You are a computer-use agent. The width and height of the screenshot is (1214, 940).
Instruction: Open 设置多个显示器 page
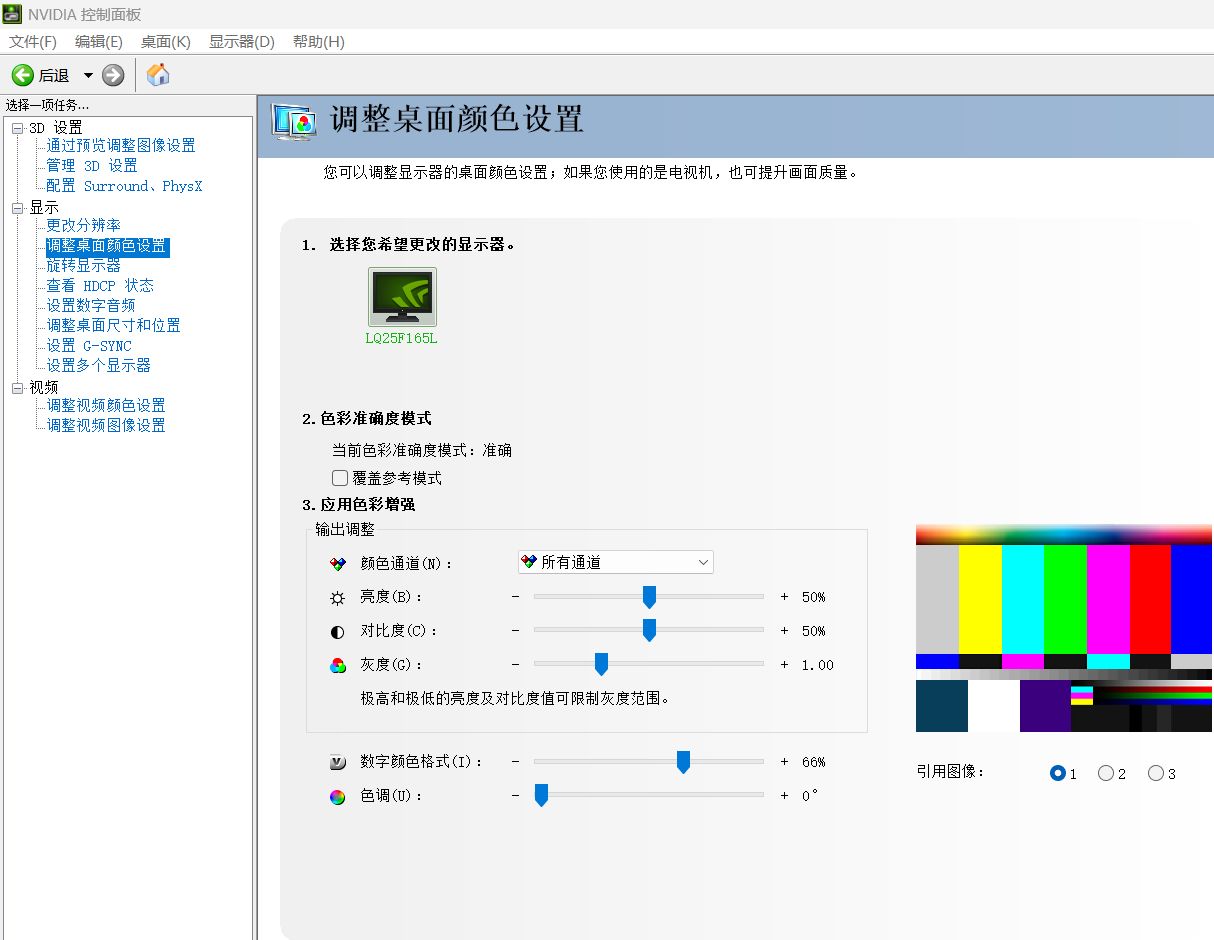tap(99, 366)
